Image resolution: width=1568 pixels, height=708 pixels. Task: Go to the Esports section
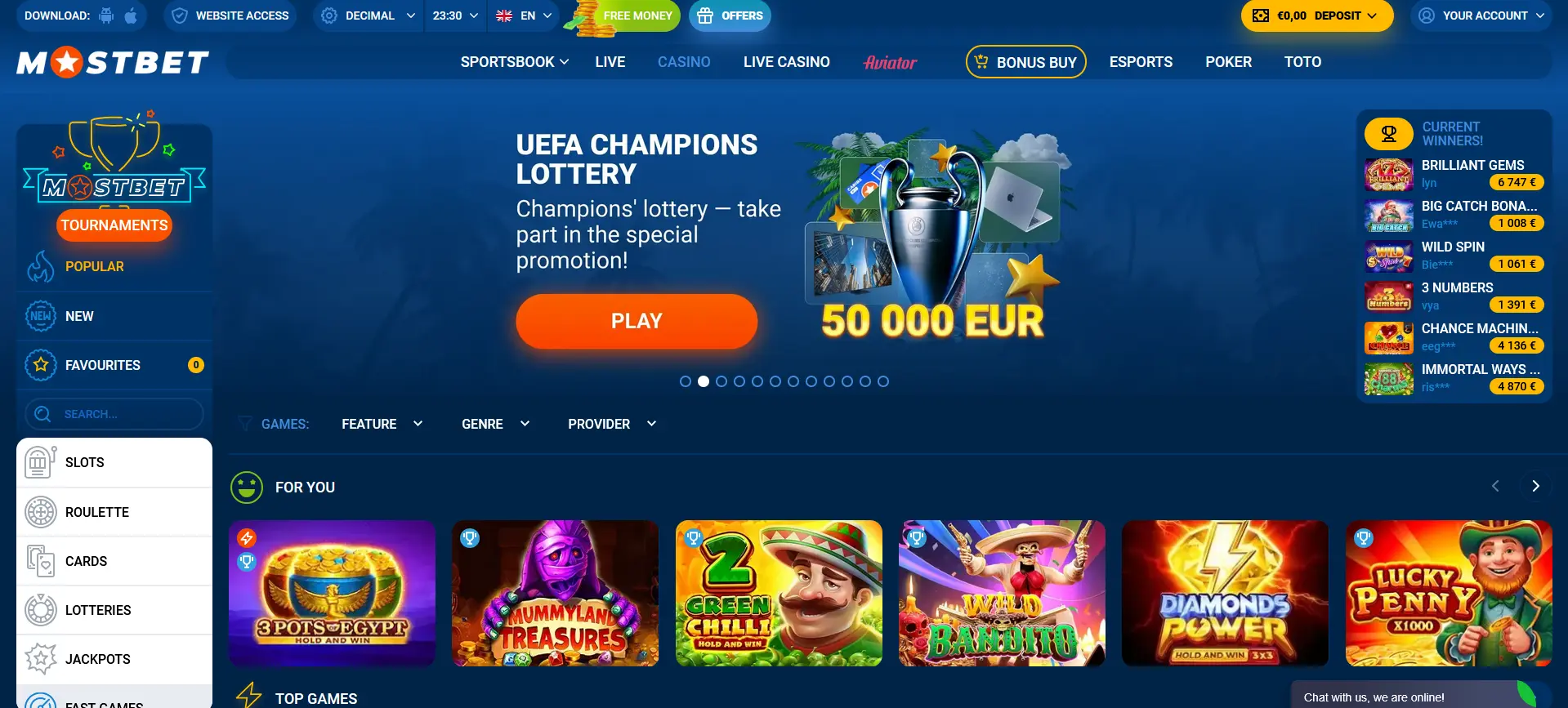pyautogui.click(x=1141, y=62)
